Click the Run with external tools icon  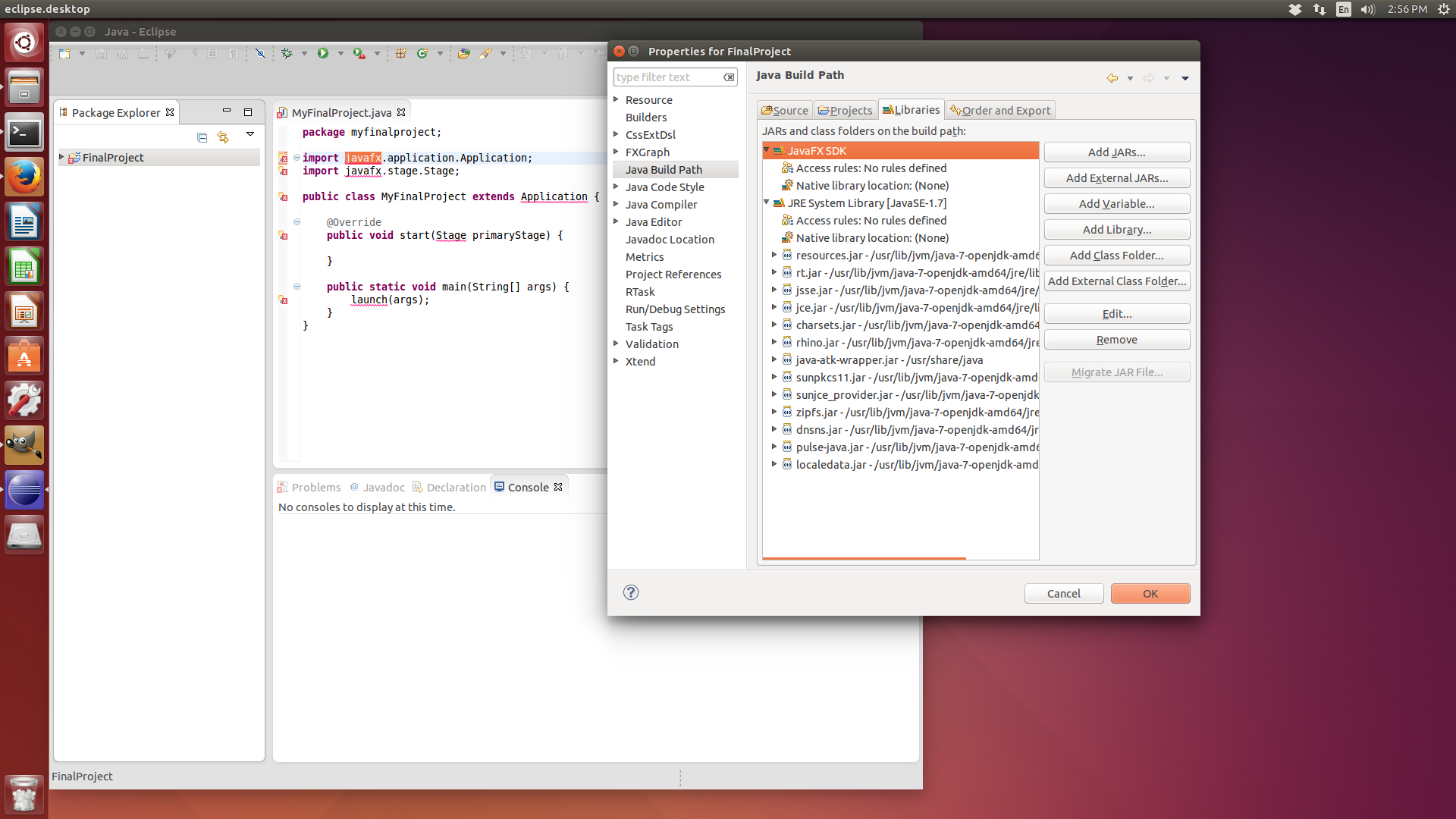click(359, 53)
